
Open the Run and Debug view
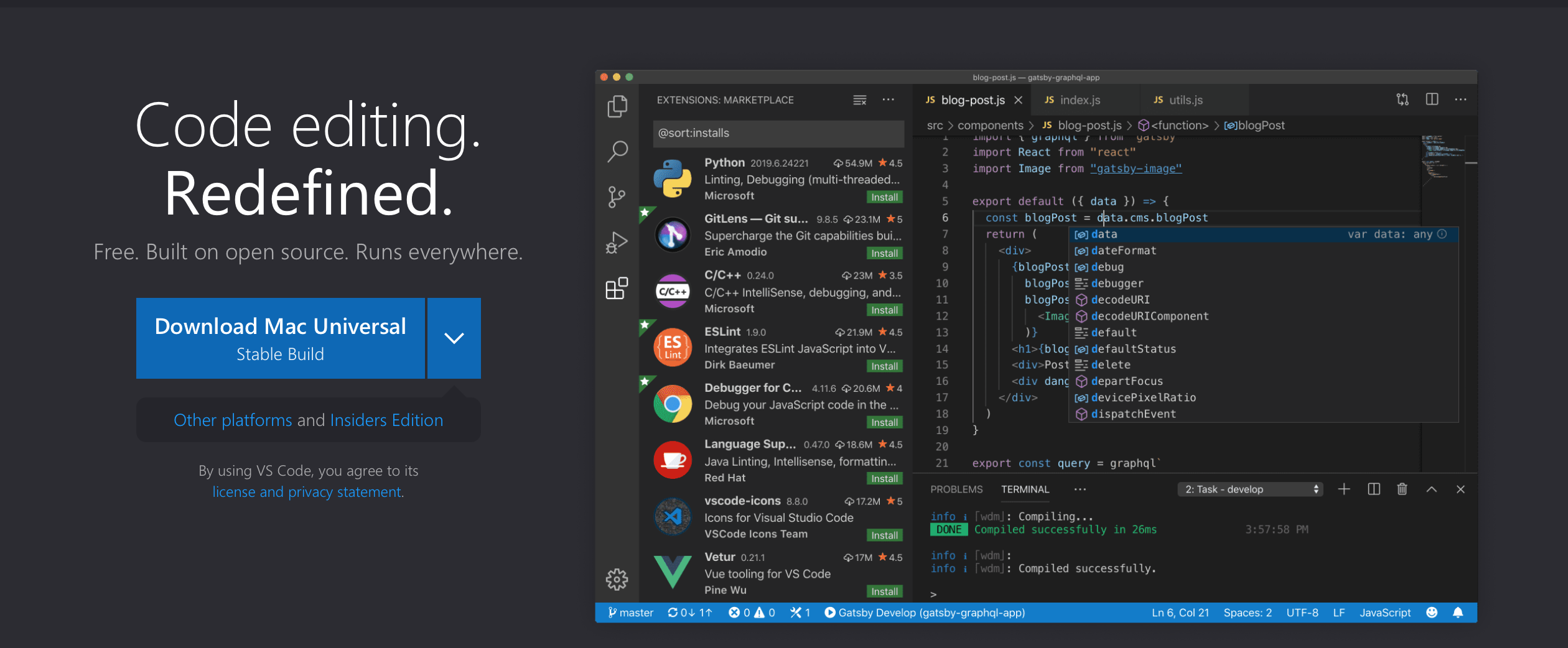617,243
